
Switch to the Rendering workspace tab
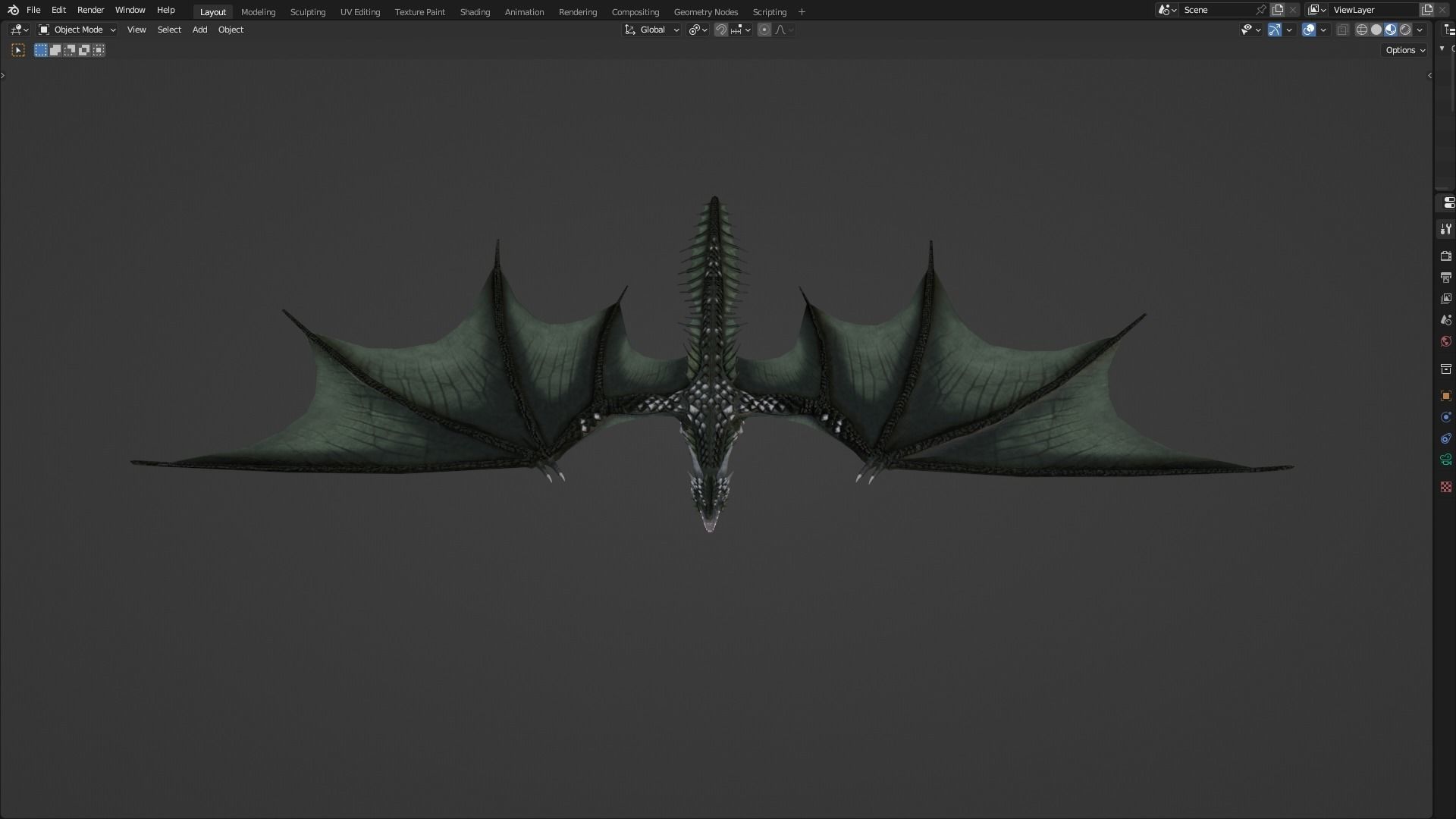[577, 12]
